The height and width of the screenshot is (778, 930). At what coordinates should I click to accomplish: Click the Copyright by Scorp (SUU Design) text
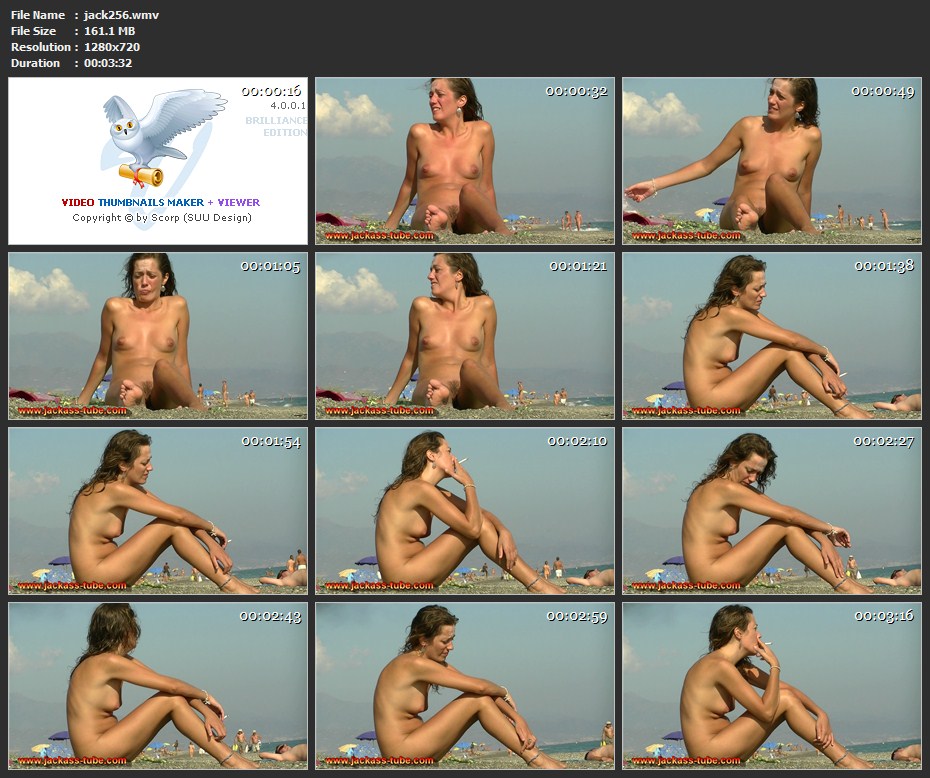(161, 217)
